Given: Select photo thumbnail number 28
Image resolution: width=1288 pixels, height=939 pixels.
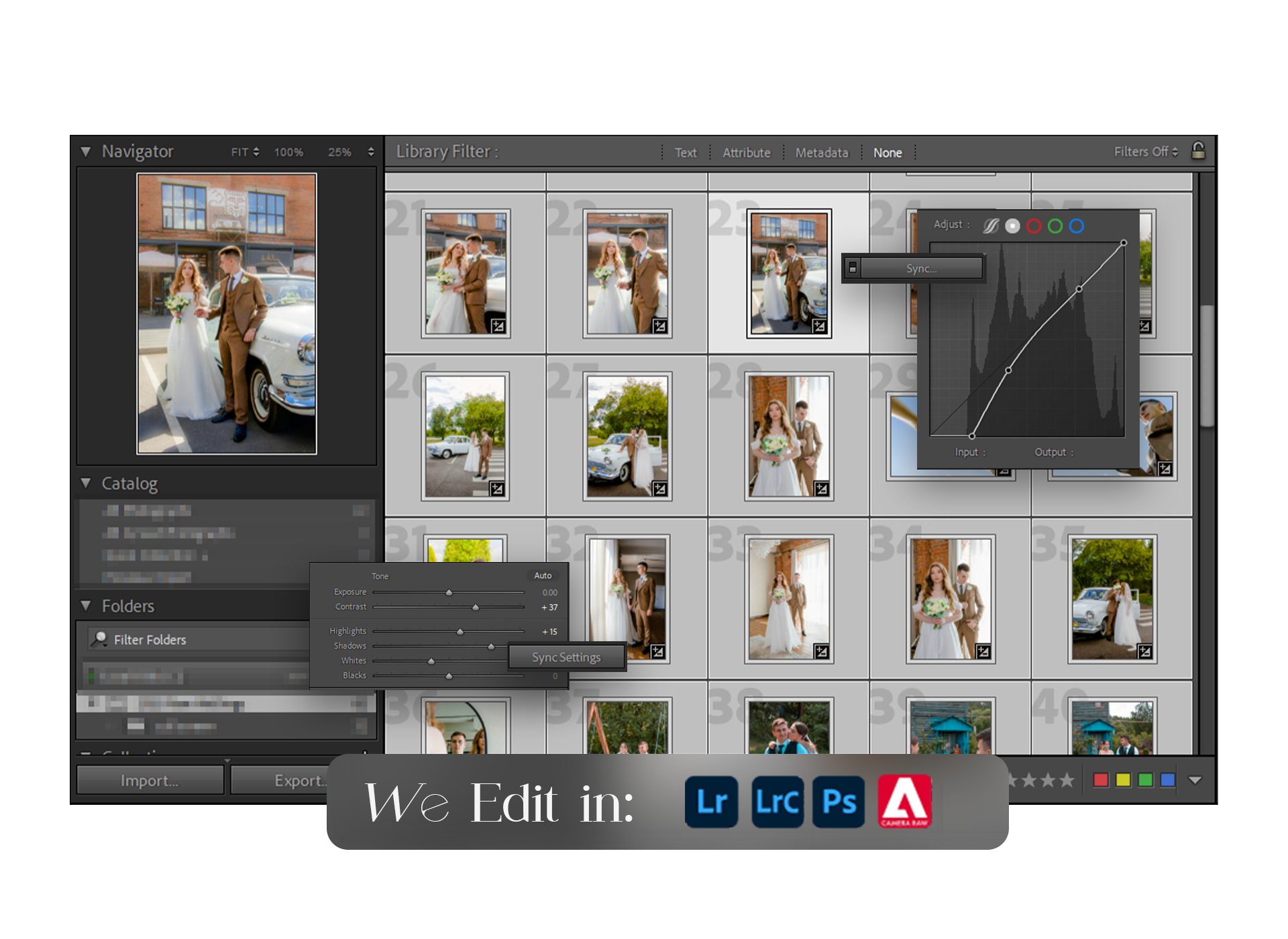Looking at the screenshot, I should [x=788, y=436].
